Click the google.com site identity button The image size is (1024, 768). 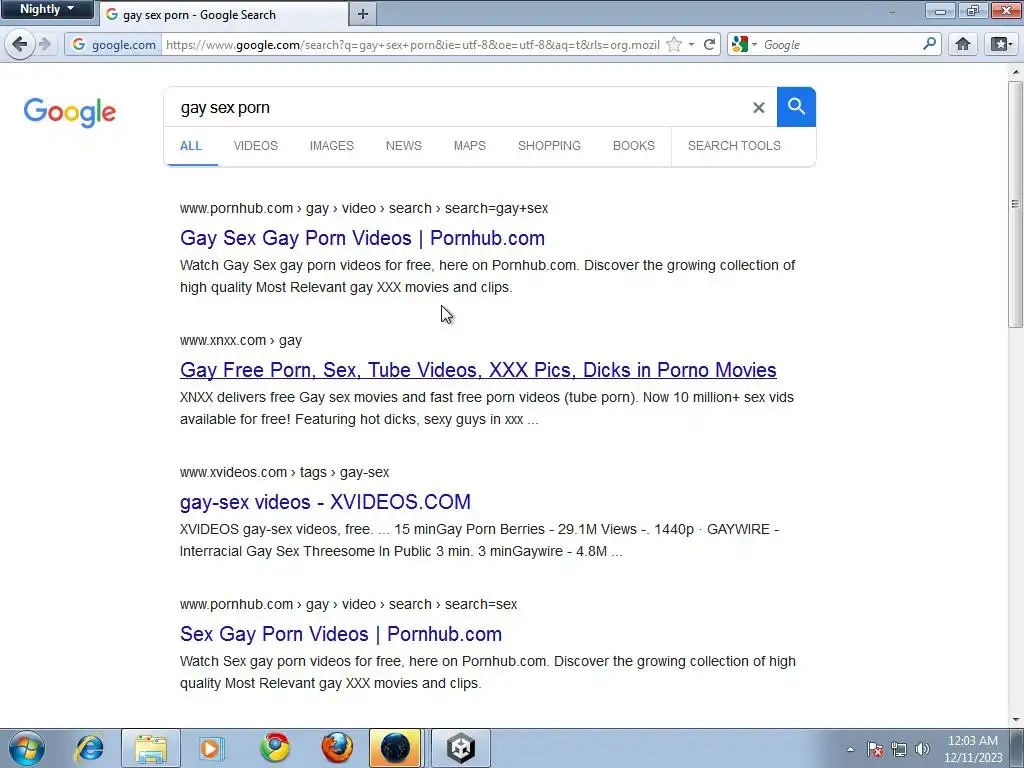click(x=114, y=44)
